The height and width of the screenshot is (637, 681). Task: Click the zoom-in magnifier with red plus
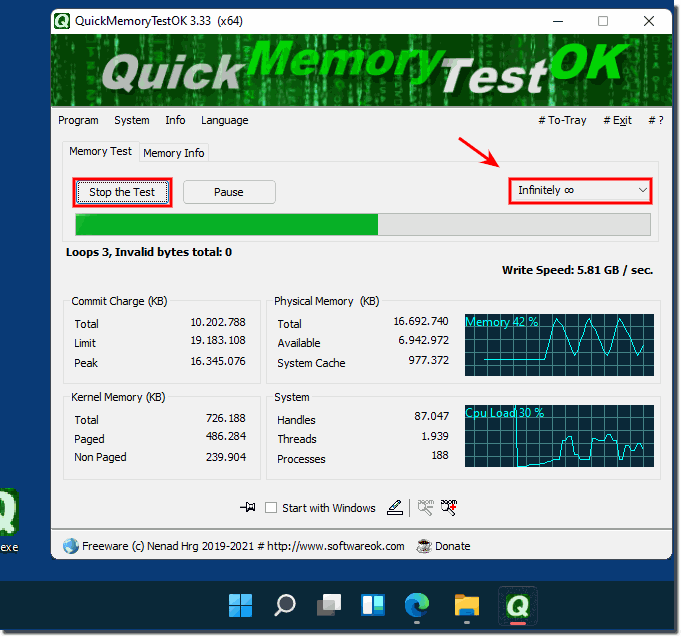[449, 507]
